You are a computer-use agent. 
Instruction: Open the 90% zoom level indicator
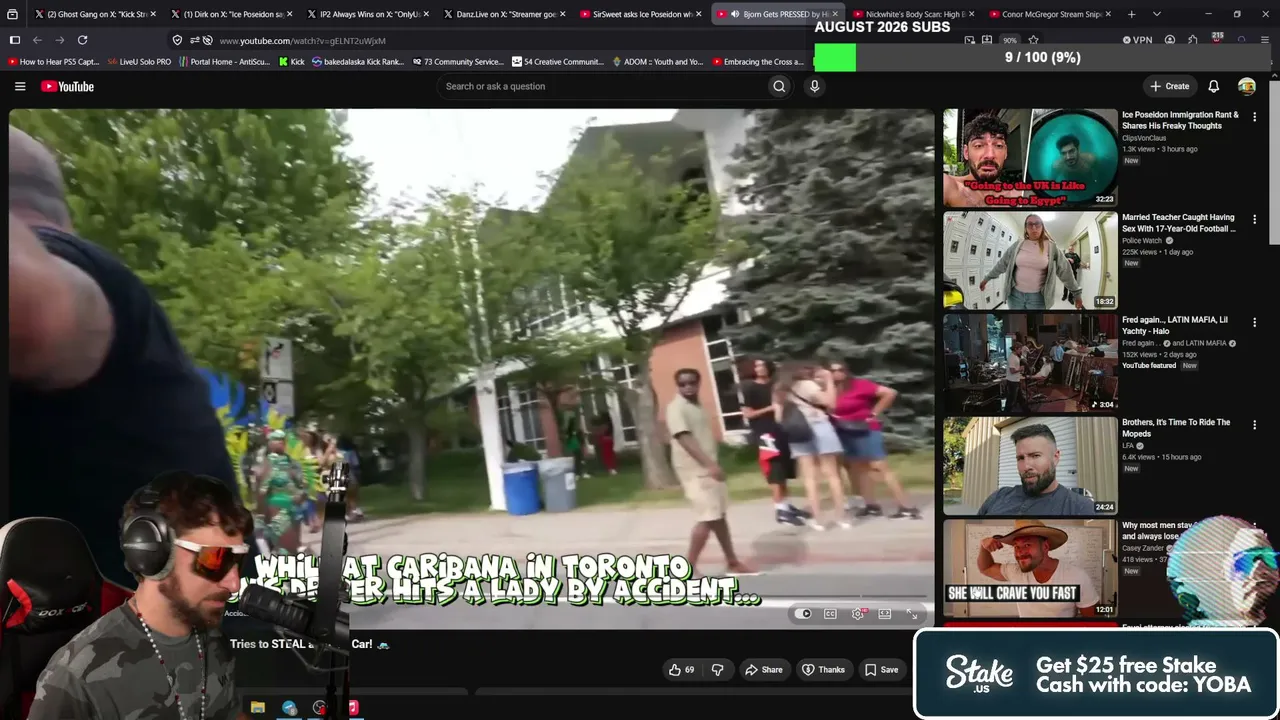pyautogui.click(x=1010, y=40)
